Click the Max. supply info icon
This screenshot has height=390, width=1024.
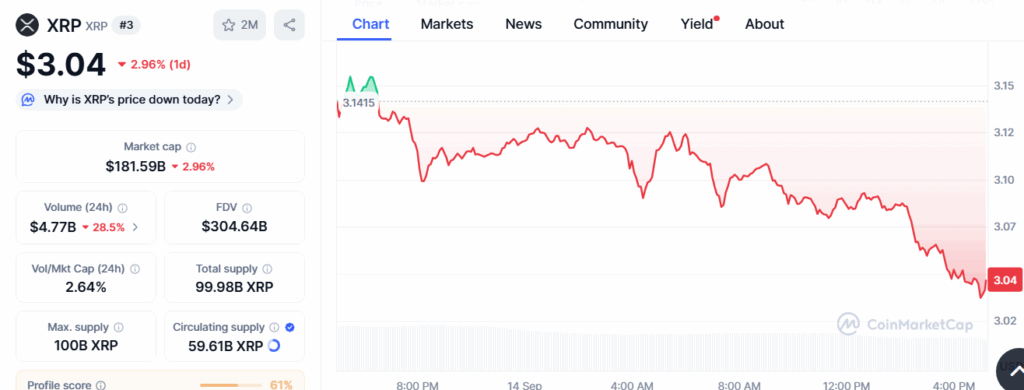pyautogui.click(x=120, y=327)
